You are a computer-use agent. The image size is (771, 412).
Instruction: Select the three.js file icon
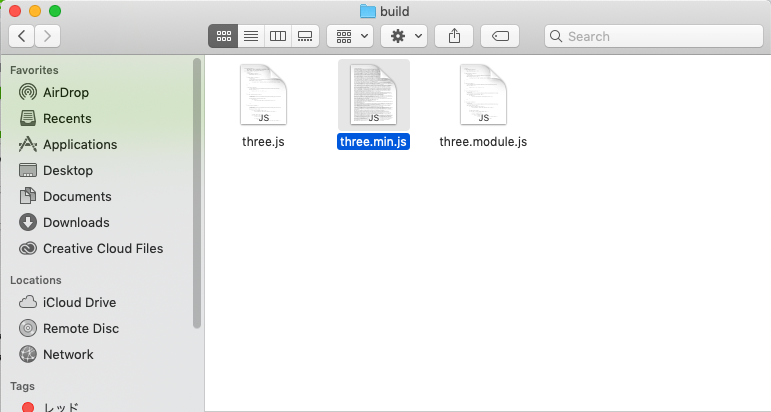pos(264,94)
